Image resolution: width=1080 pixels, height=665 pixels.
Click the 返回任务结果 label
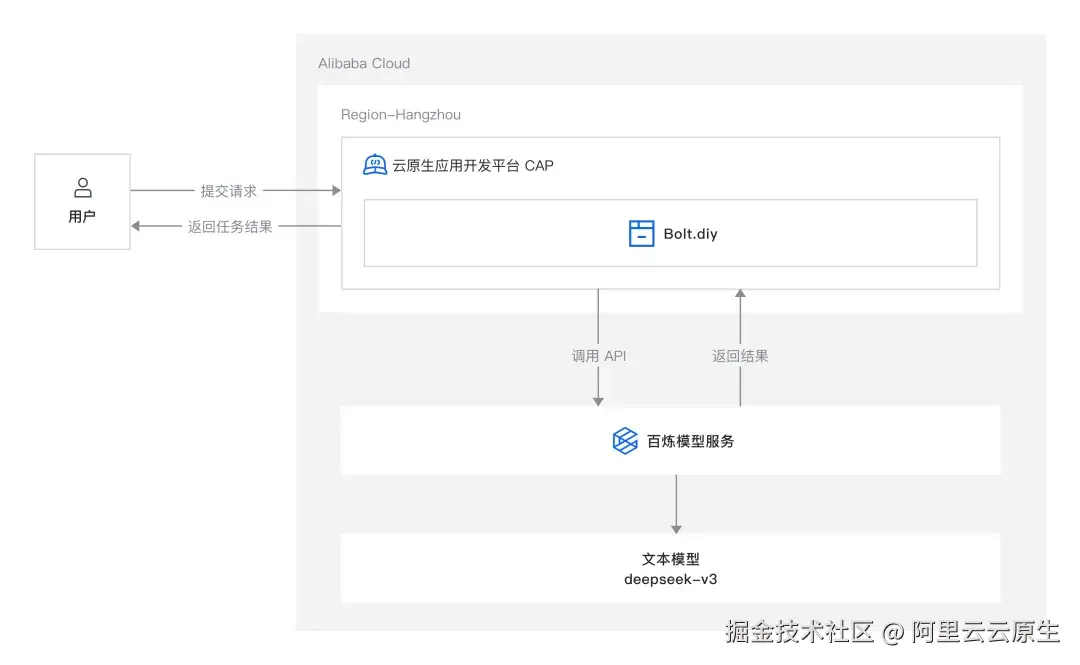coord(232,226)
